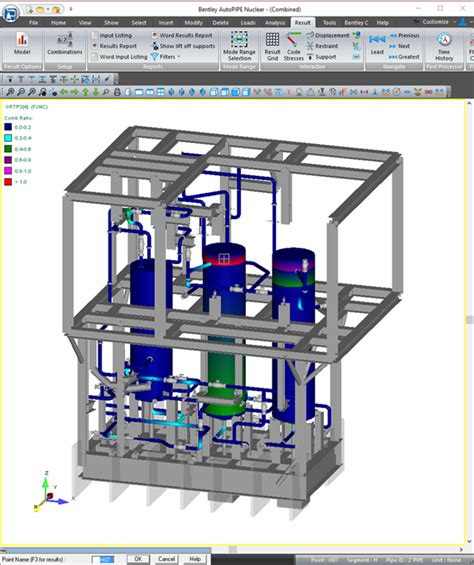The image size is (474, 565).
Task: Open the Input Listing report
Action: 112,35
